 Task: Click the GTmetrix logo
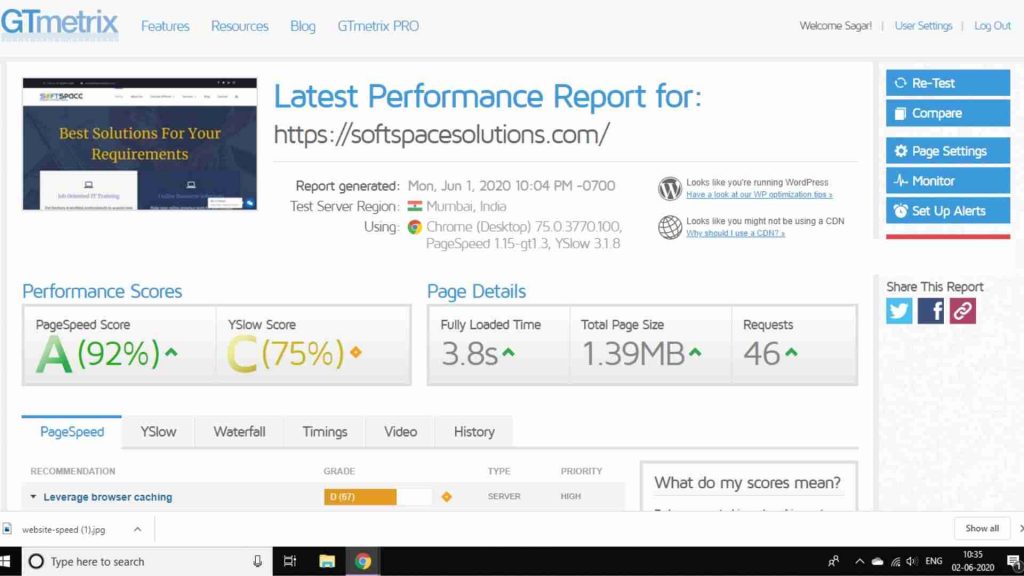tap(59, 24)
